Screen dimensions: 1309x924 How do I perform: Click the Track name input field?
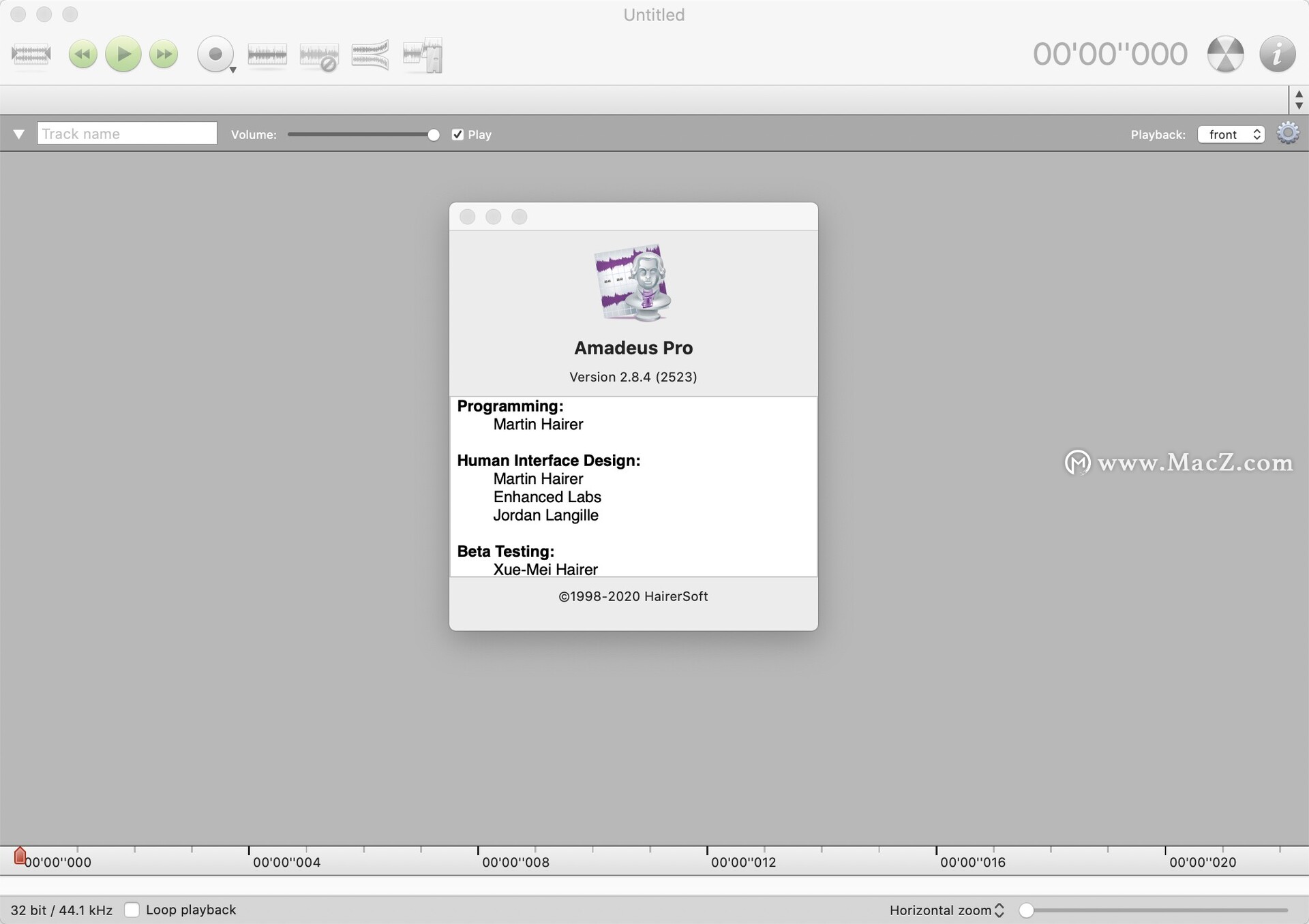[x=126, y=133]
